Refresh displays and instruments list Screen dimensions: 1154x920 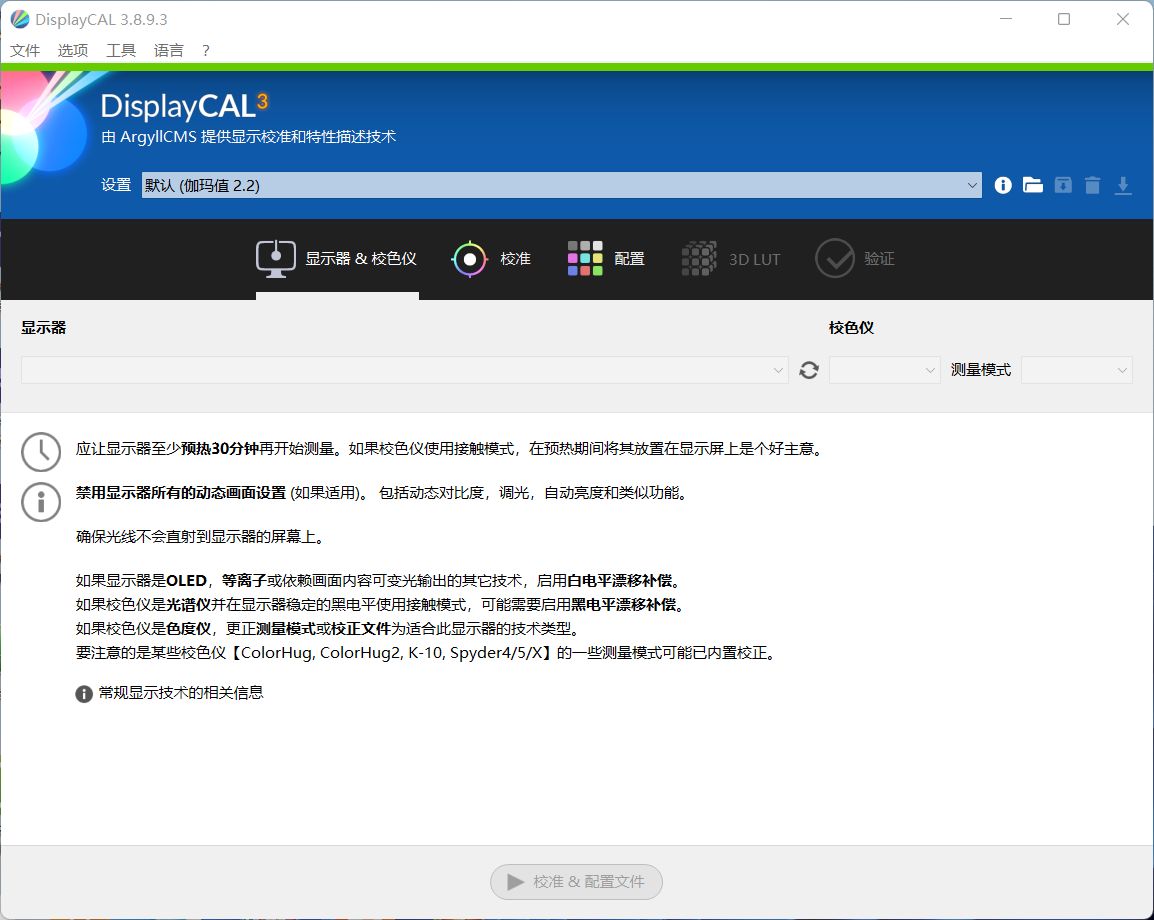809,370
